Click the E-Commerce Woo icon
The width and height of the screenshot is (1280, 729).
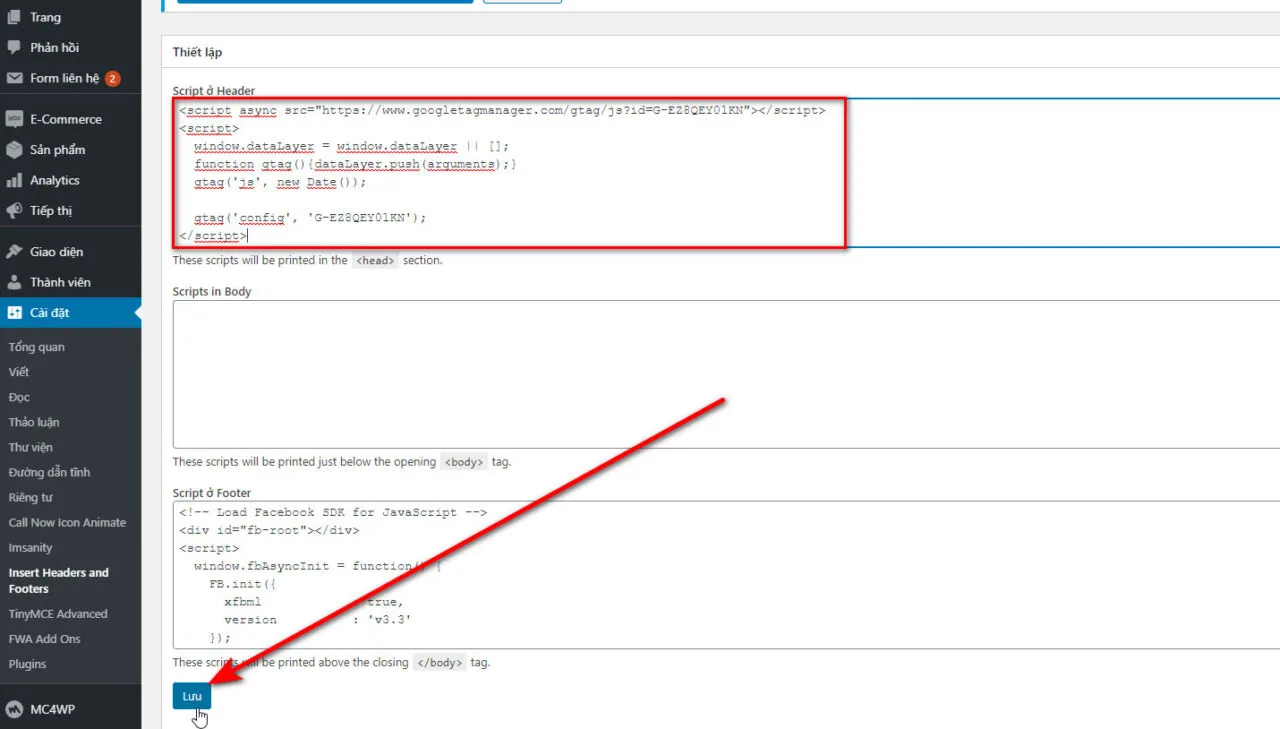point(14,119)
